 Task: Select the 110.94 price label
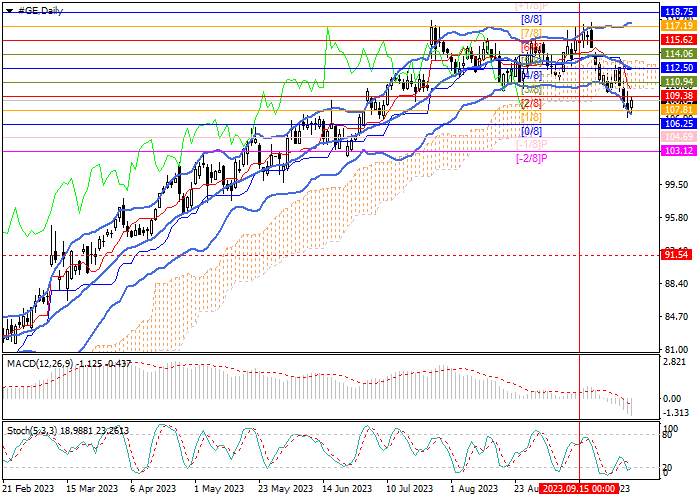(x=678, y=82)
